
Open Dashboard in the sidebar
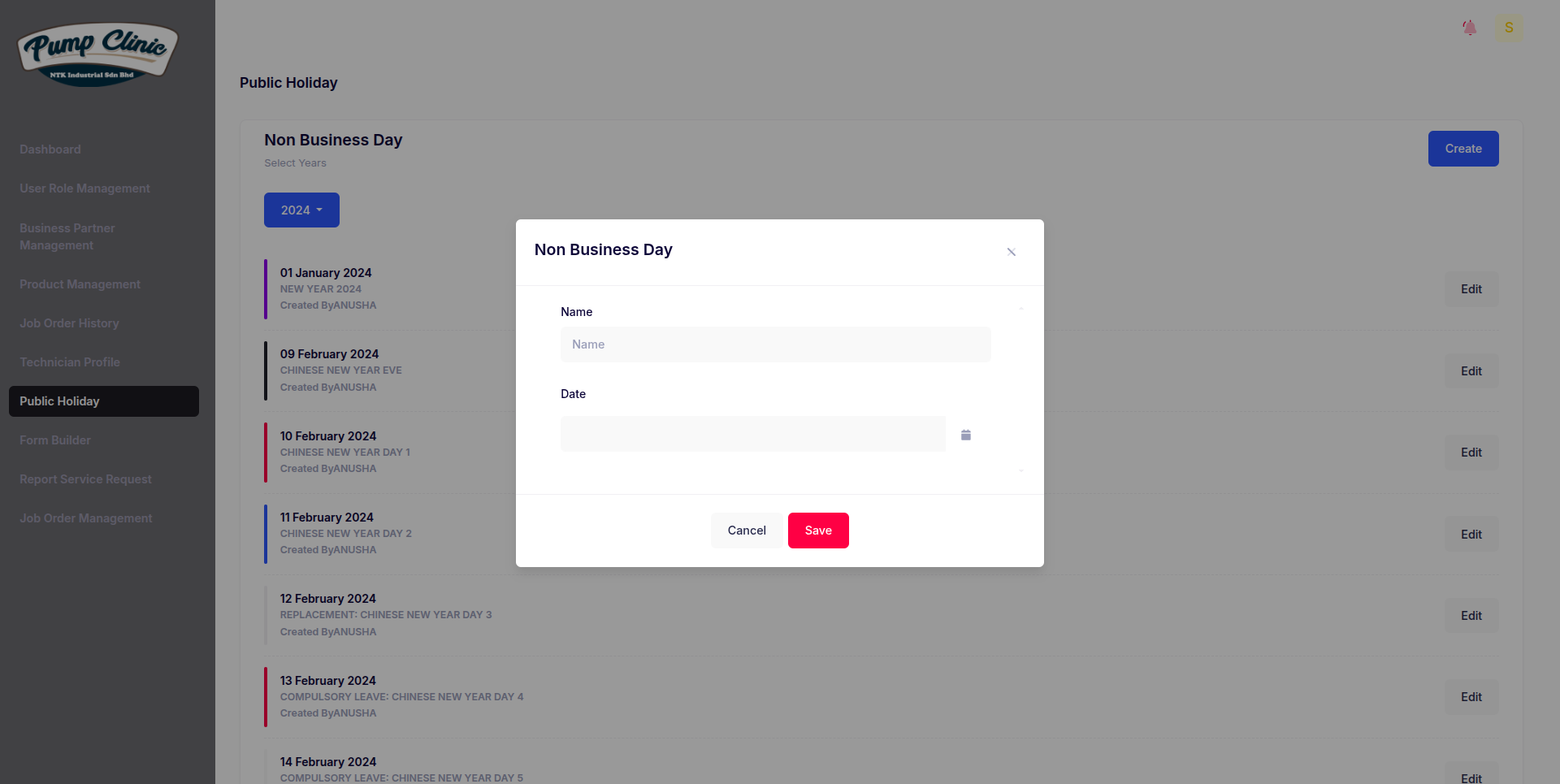click(x=50, y=149)
